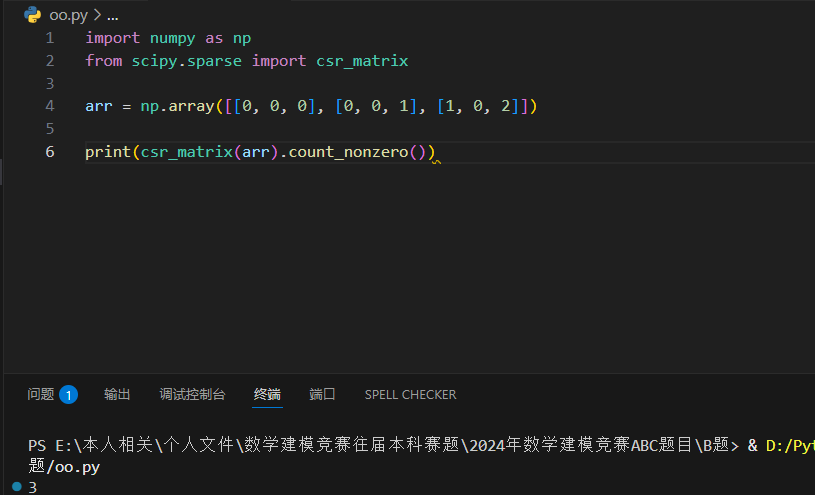Click line number 4 in the gutter
815x495 pixels.
[50, 106]
